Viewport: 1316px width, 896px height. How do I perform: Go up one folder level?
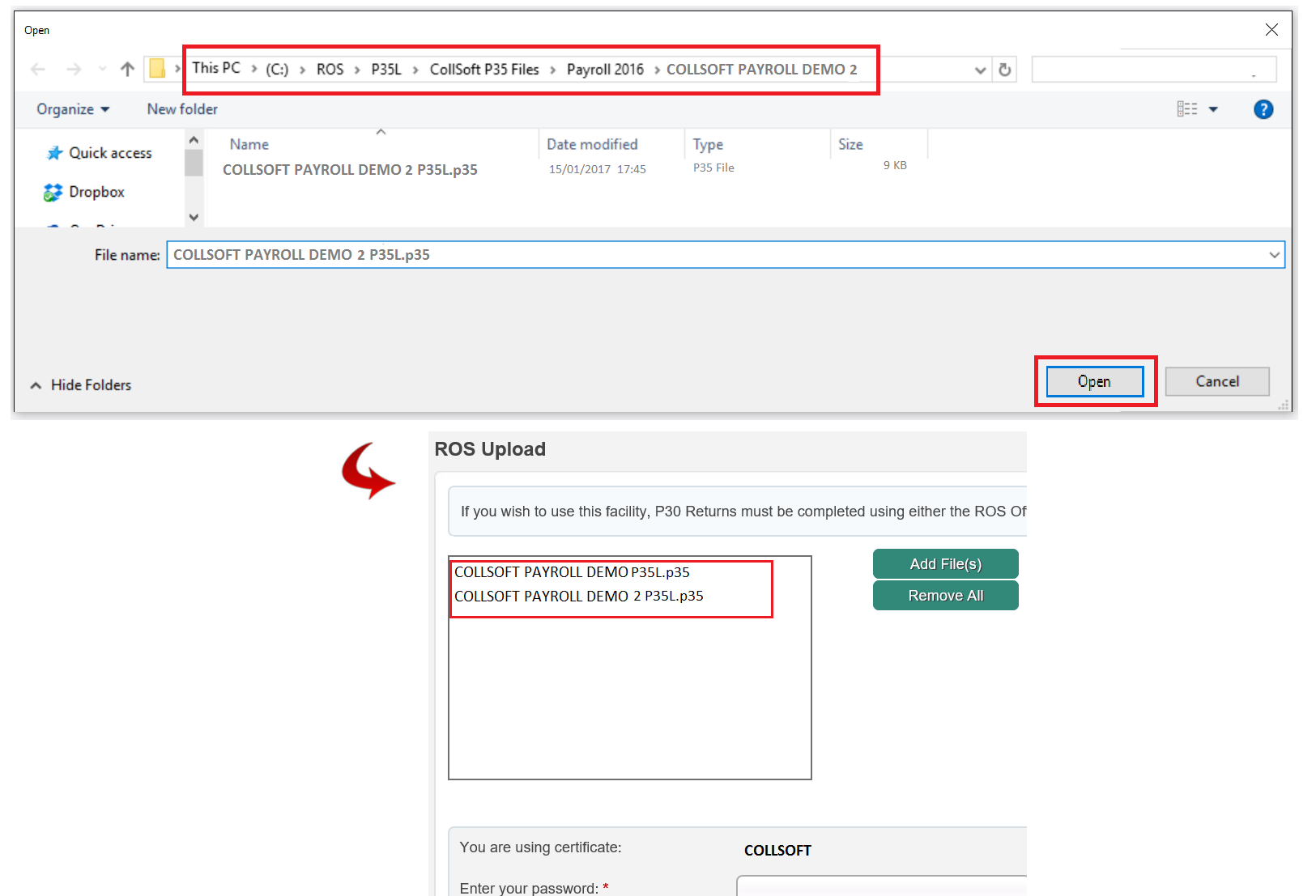point(127,70)
